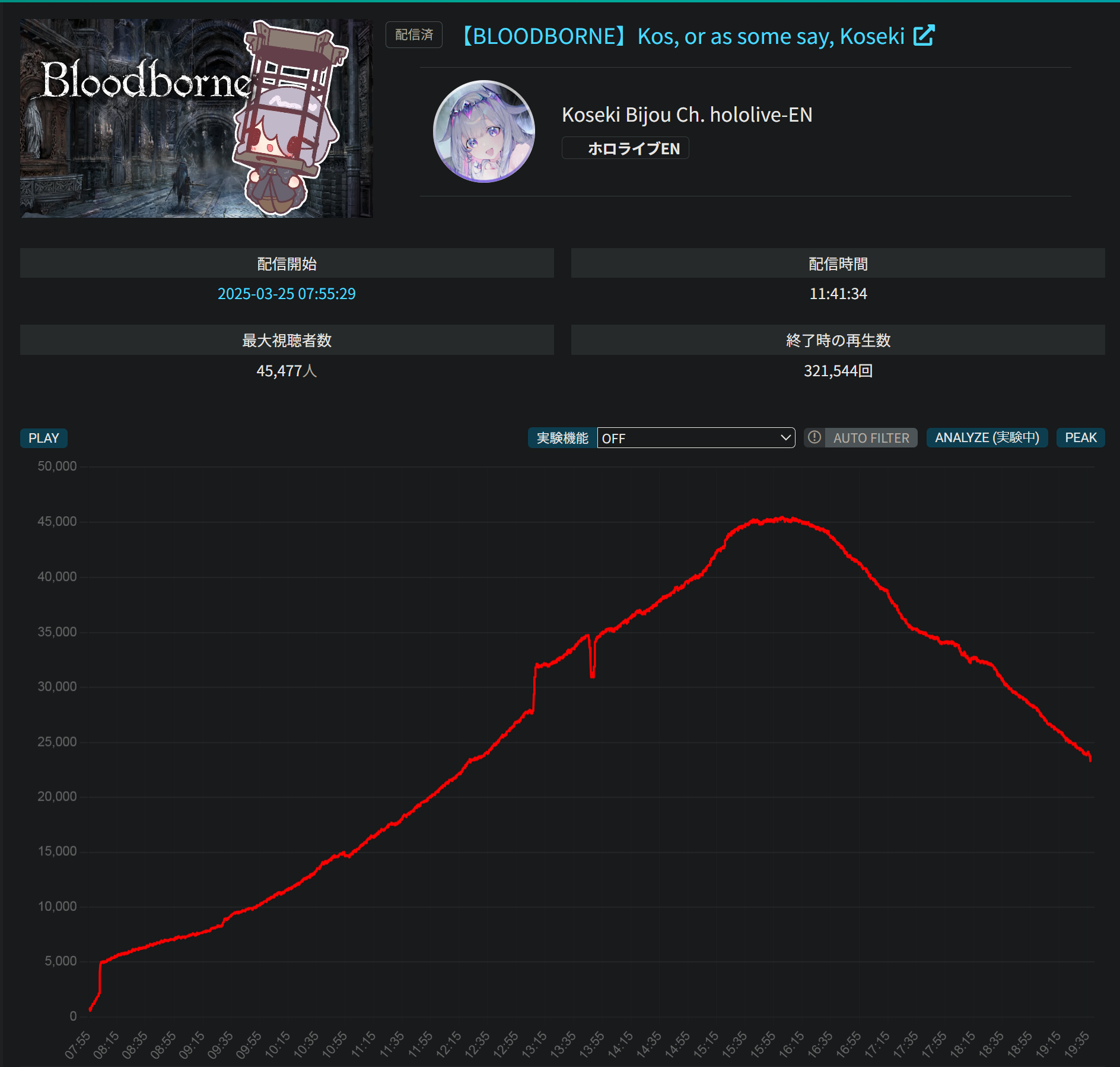The width and height of the screenshot is (1120, 1067).
Task: Click the Koseki Bijou channel avatar
Action: click(x=484, y=131)
